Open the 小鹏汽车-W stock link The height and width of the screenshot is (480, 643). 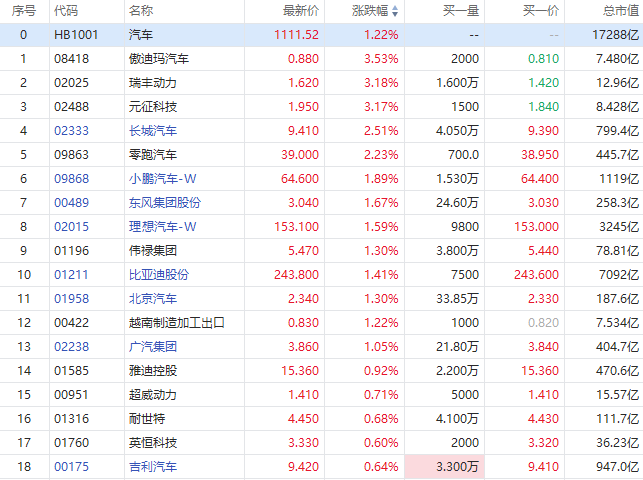click(162, 179)
